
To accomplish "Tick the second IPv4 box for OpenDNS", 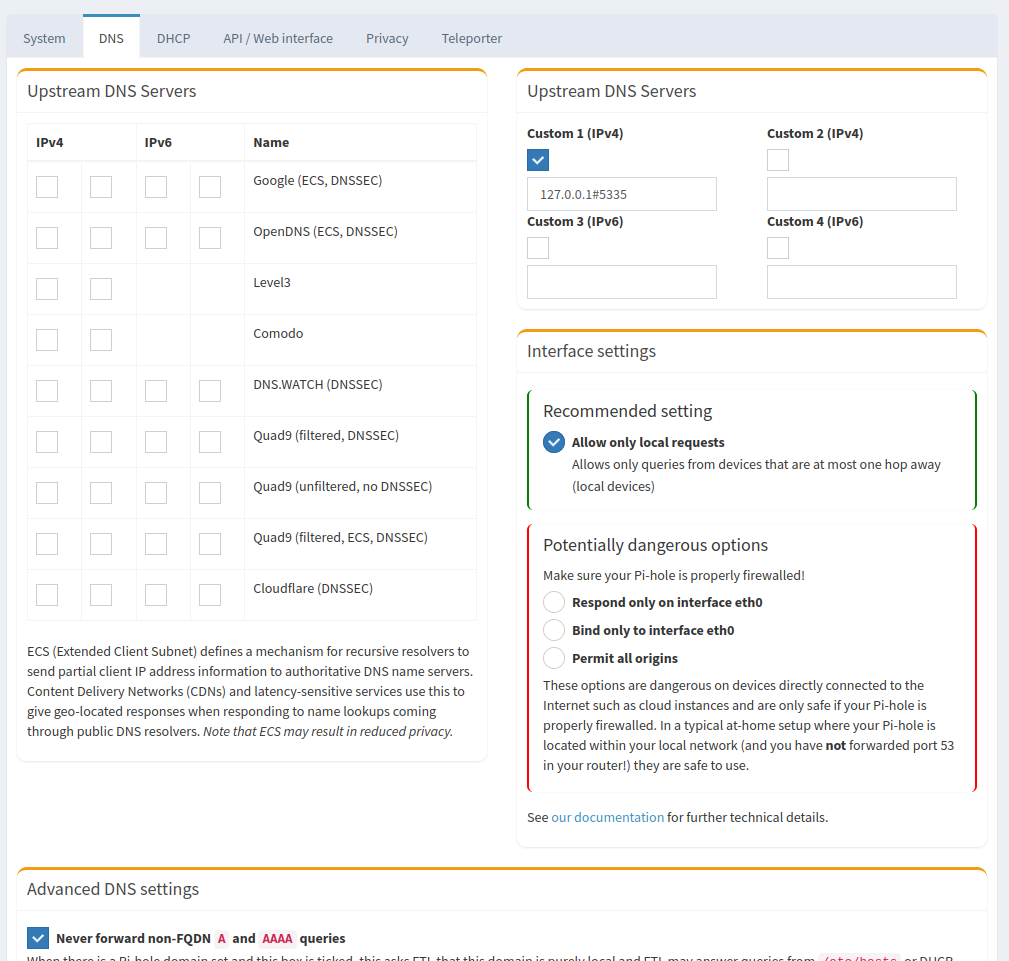I will [x=101, y=238].
